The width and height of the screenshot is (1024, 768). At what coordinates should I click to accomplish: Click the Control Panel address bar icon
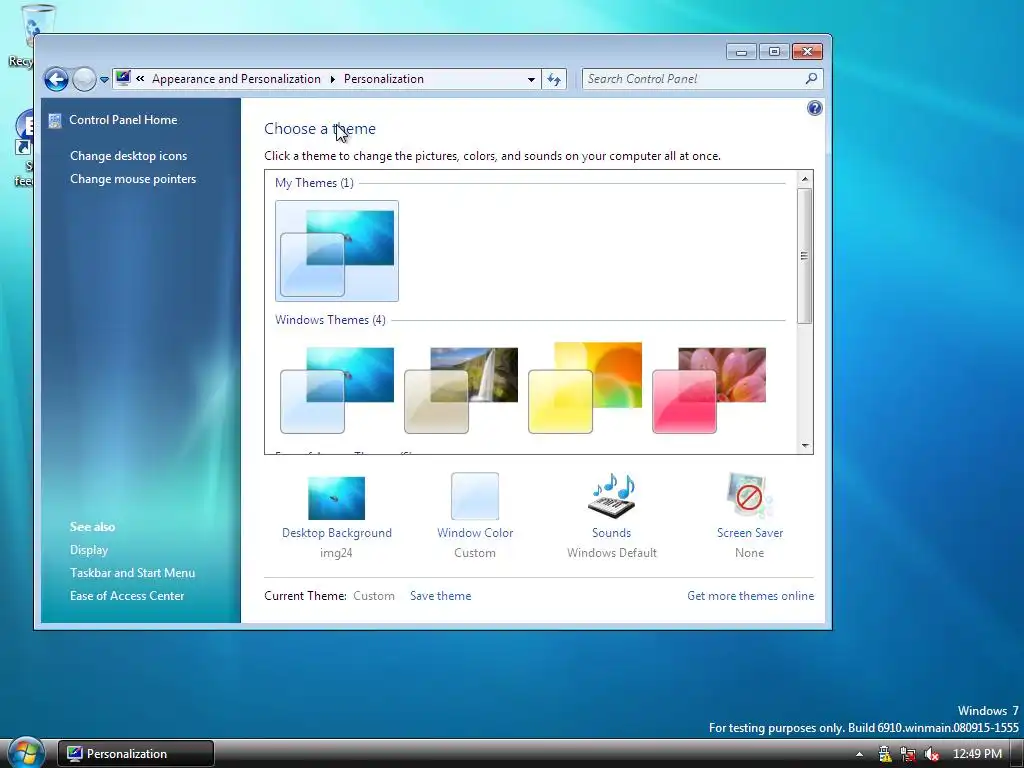(x=123, y=78)
